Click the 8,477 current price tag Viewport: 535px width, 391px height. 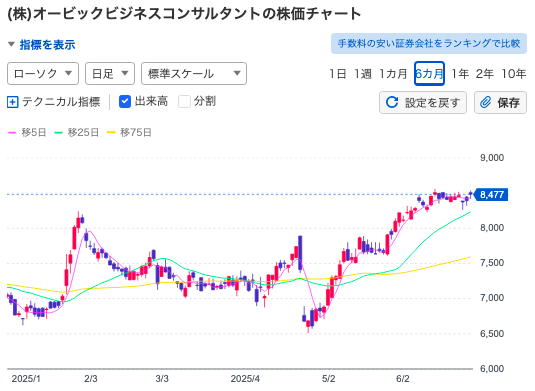coord(491,194)
